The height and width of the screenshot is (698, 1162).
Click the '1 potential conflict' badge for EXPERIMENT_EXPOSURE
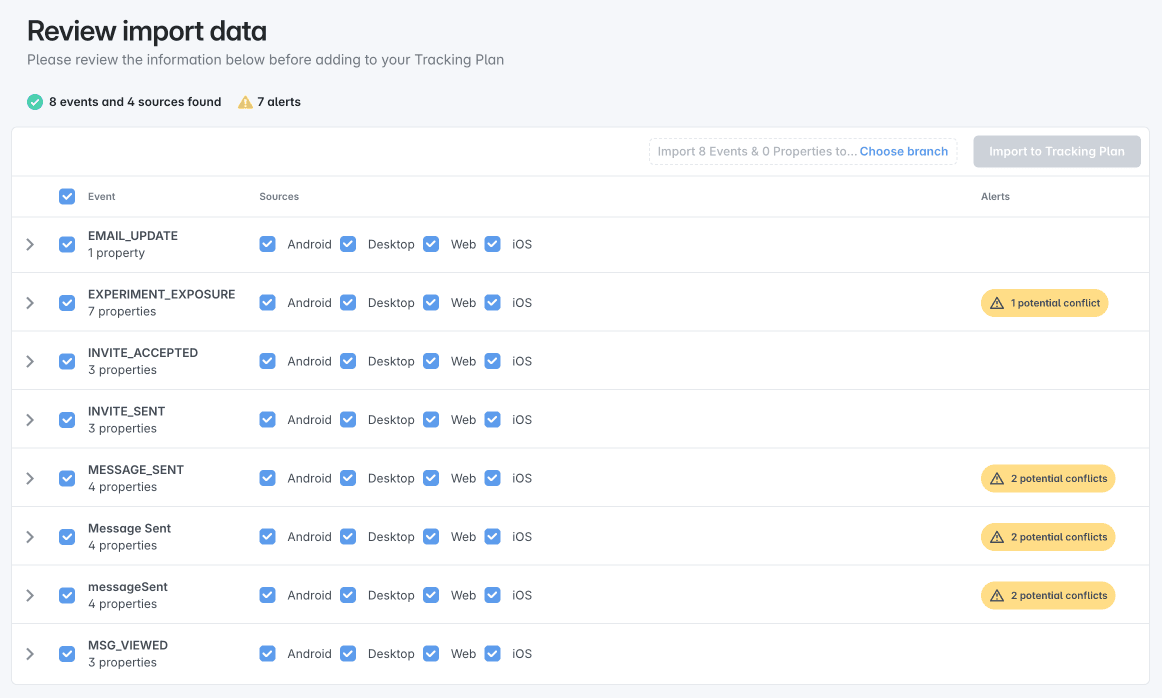(x=1044, y=302)
